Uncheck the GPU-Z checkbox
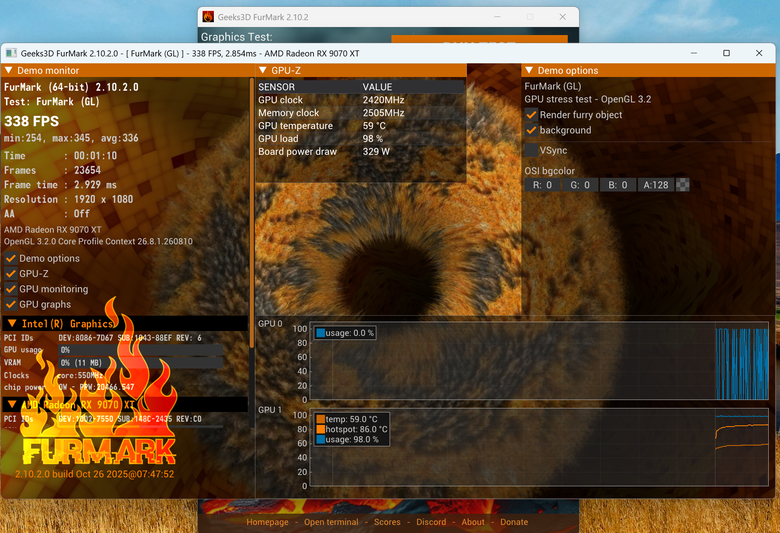 10,274
